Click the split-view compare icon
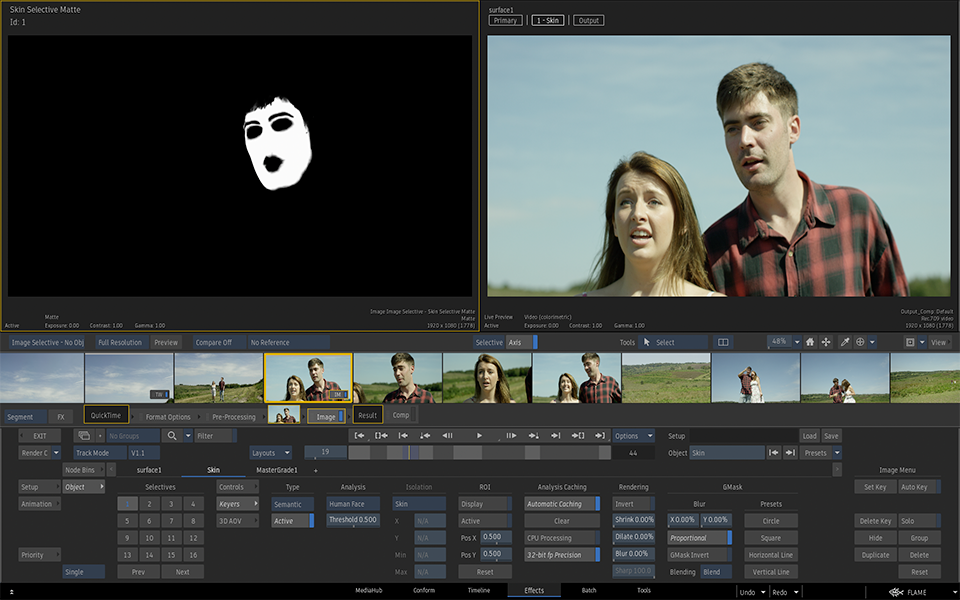This screenshot has width=960, height=600. coord(723,342)
